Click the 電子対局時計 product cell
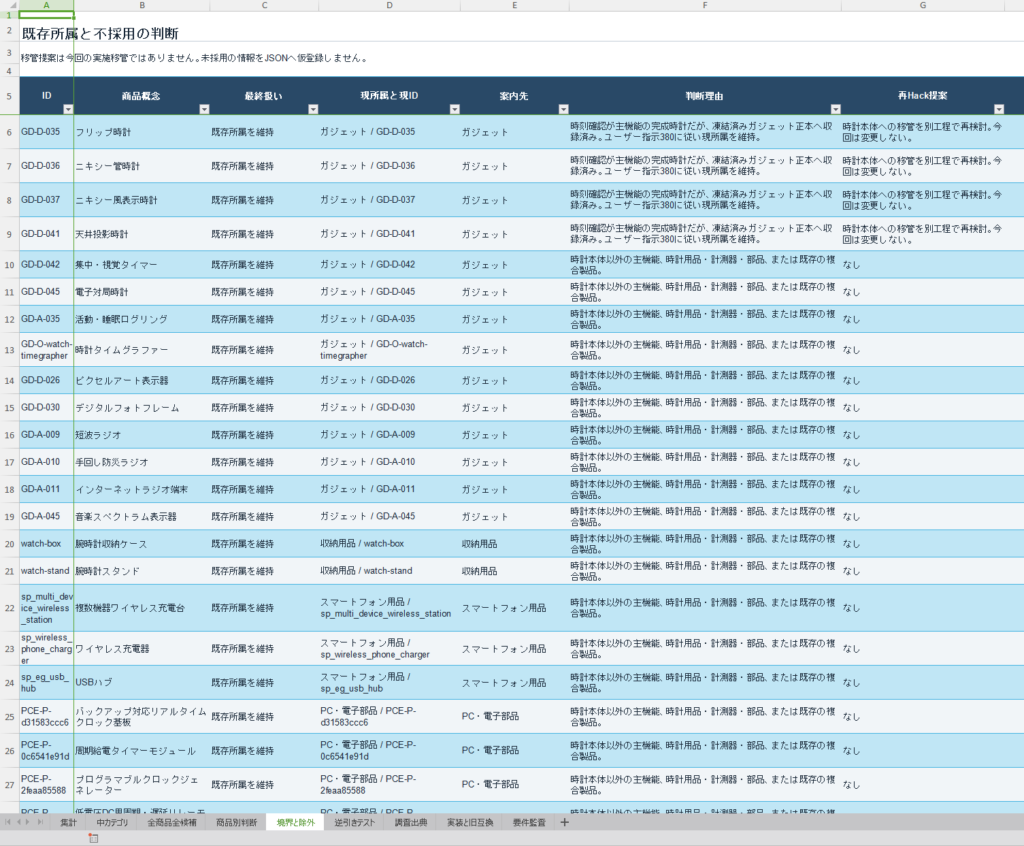This screenshot has height=846, width=1024. pyautogui.click(x=142, y=292)
